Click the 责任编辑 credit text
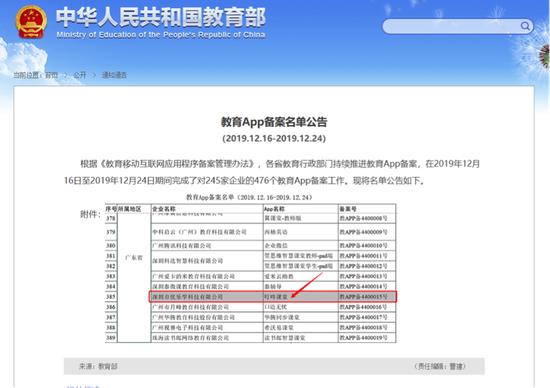 point(440,366)
